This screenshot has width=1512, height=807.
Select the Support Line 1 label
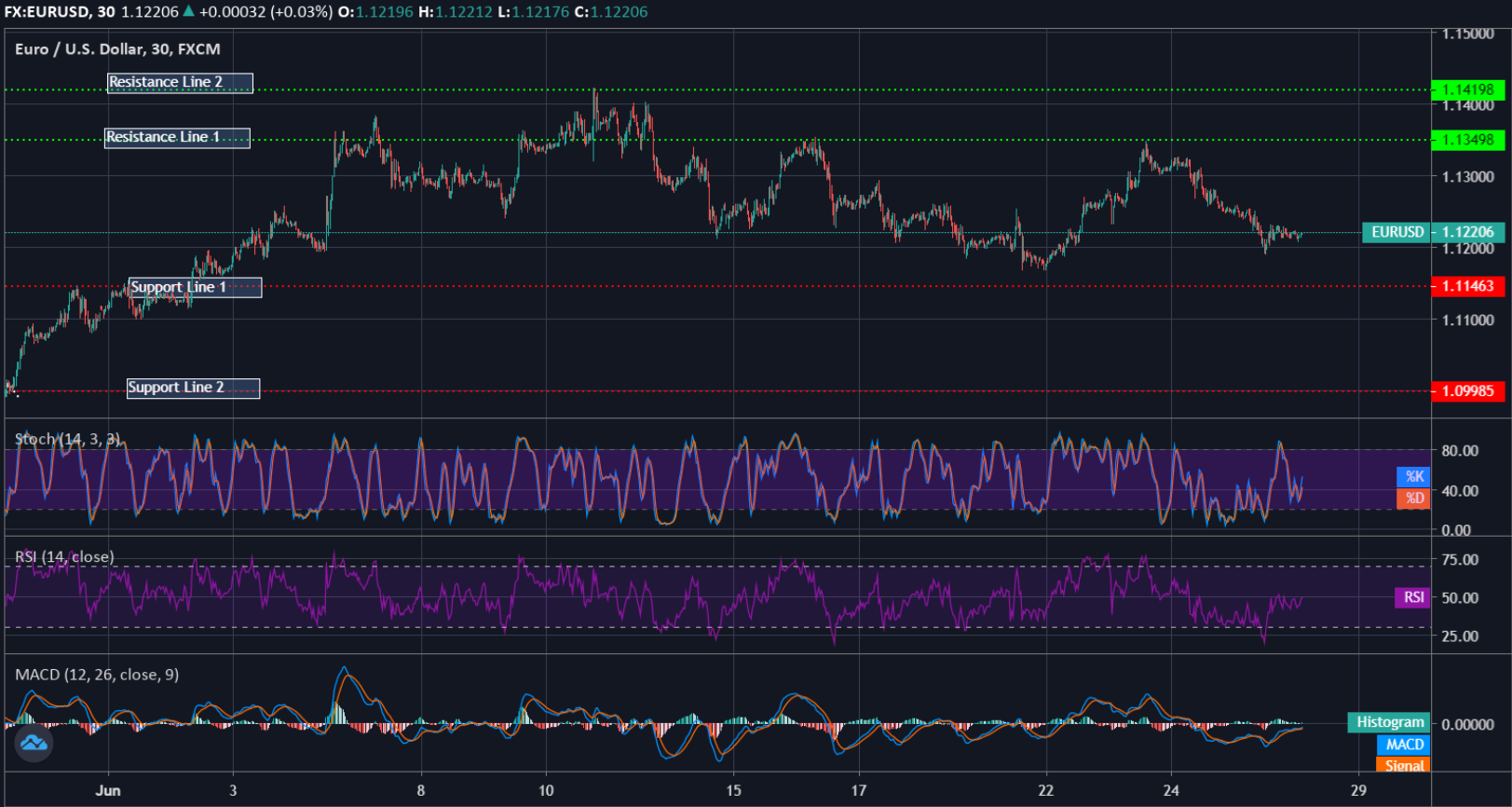[x=195, y=288]
